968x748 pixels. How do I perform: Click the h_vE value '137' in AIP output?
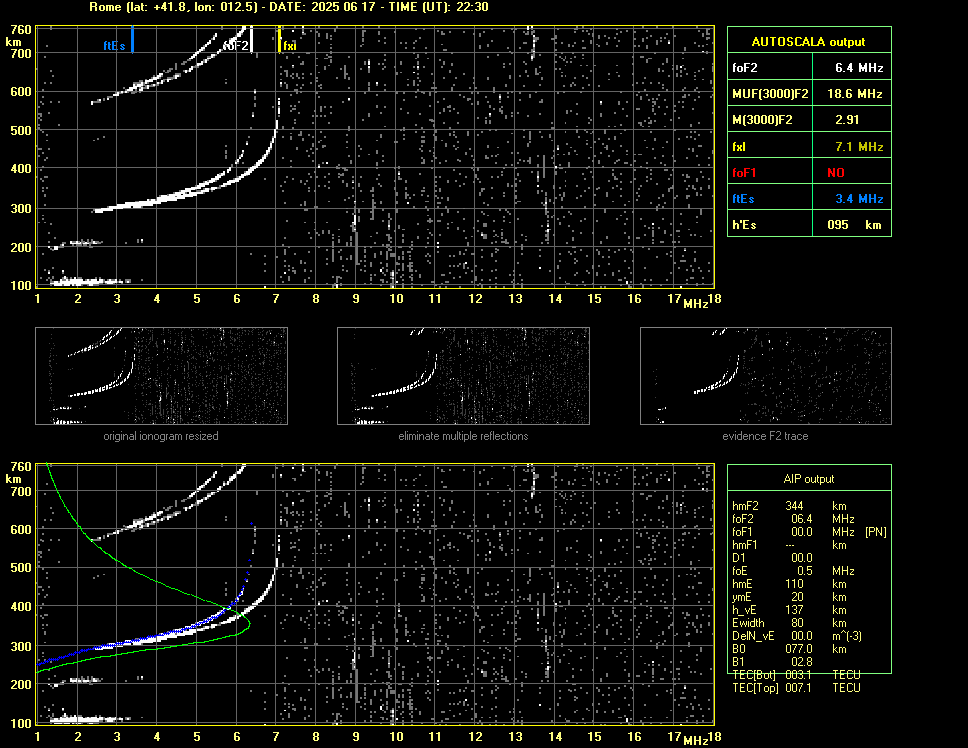pos(795,610)
